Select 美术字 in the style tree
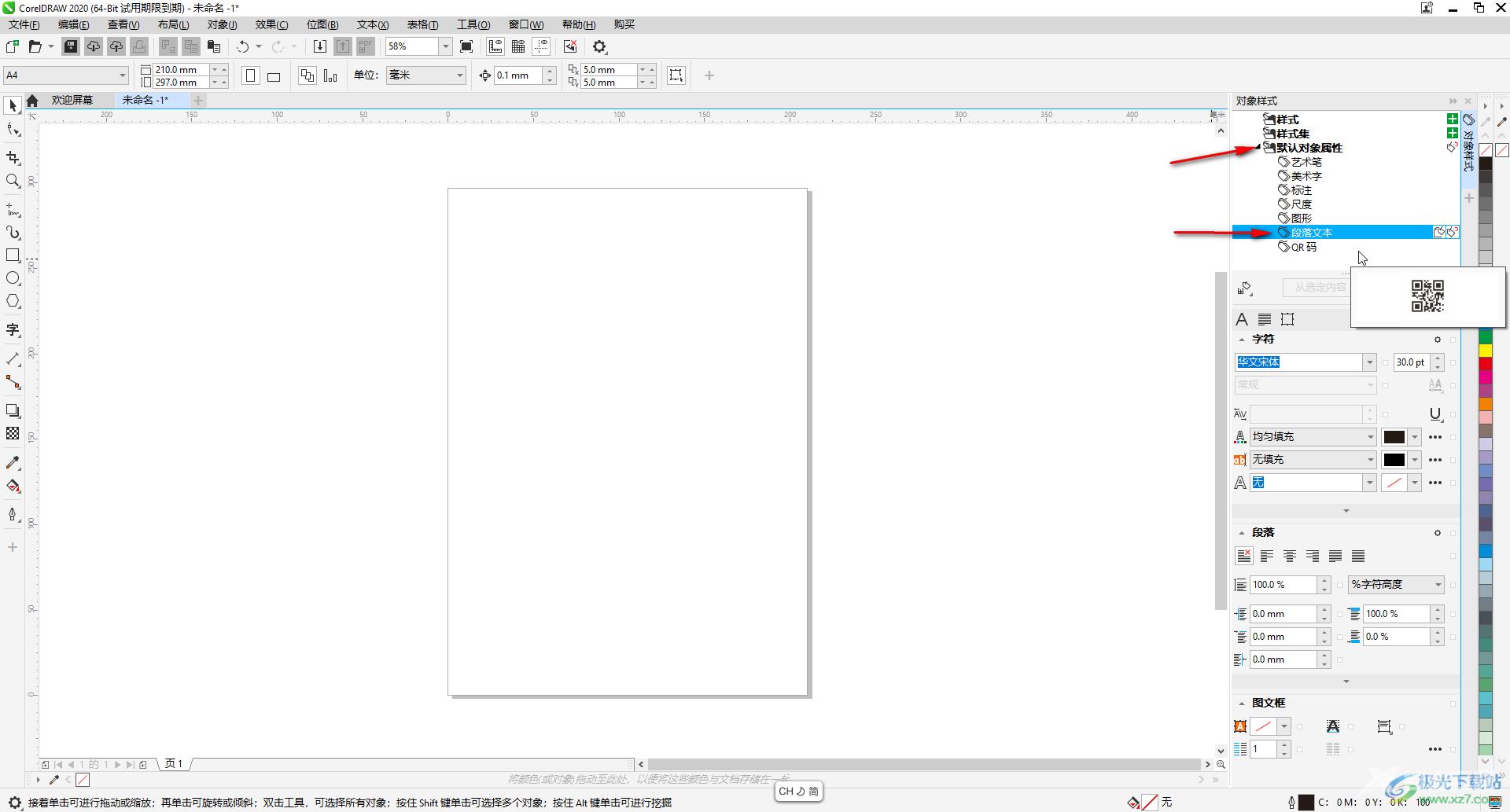The image size is (1510, 812). point(1306,176)
